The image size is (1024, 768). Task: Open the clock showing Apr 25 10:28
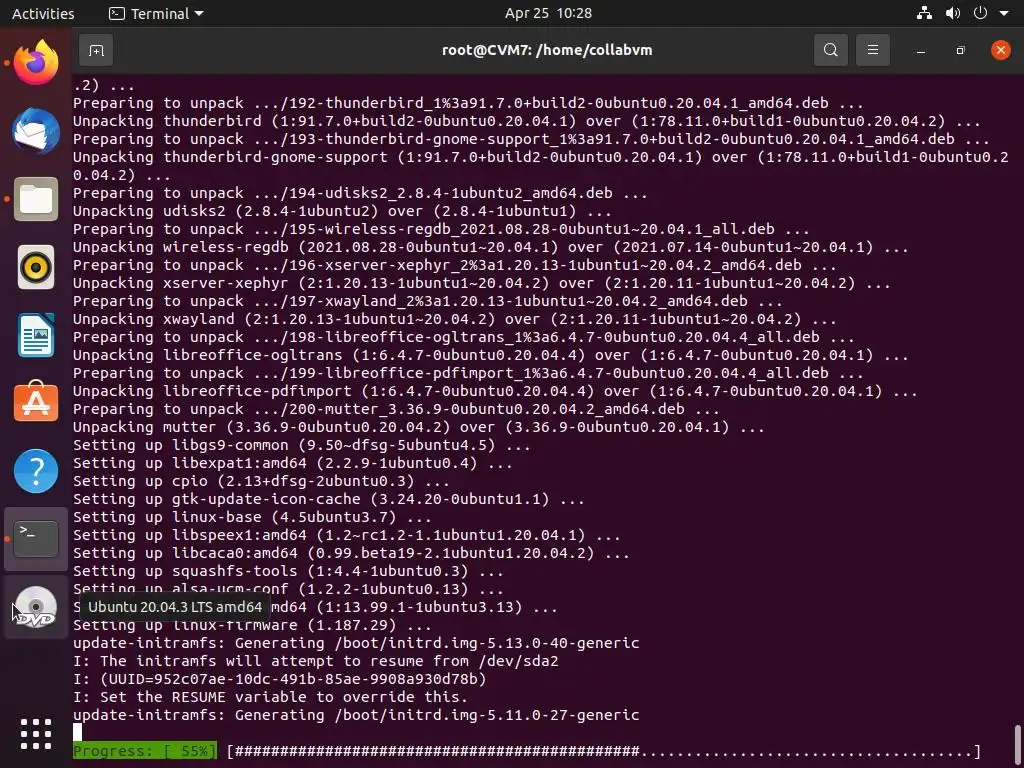click(x=548, y=14)
